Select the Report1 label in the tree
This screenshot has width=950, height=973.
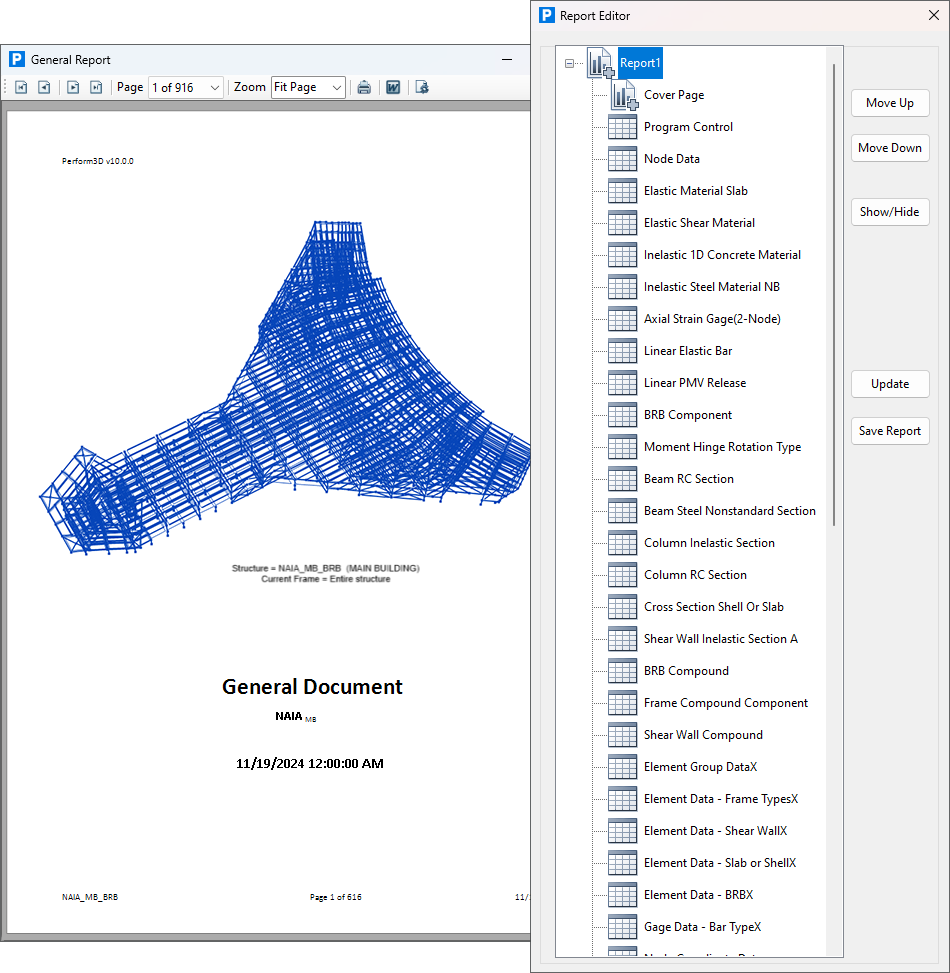[640, 63]
